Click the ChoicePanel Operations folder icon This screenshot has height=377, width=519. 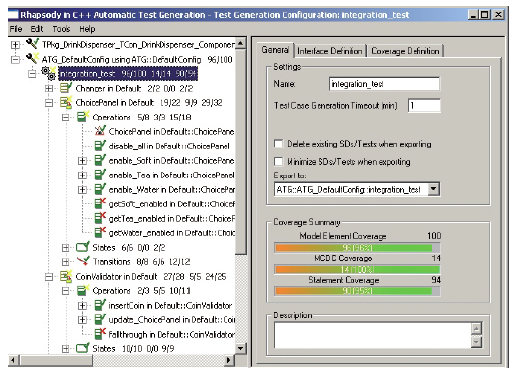[x=83, y=117]
